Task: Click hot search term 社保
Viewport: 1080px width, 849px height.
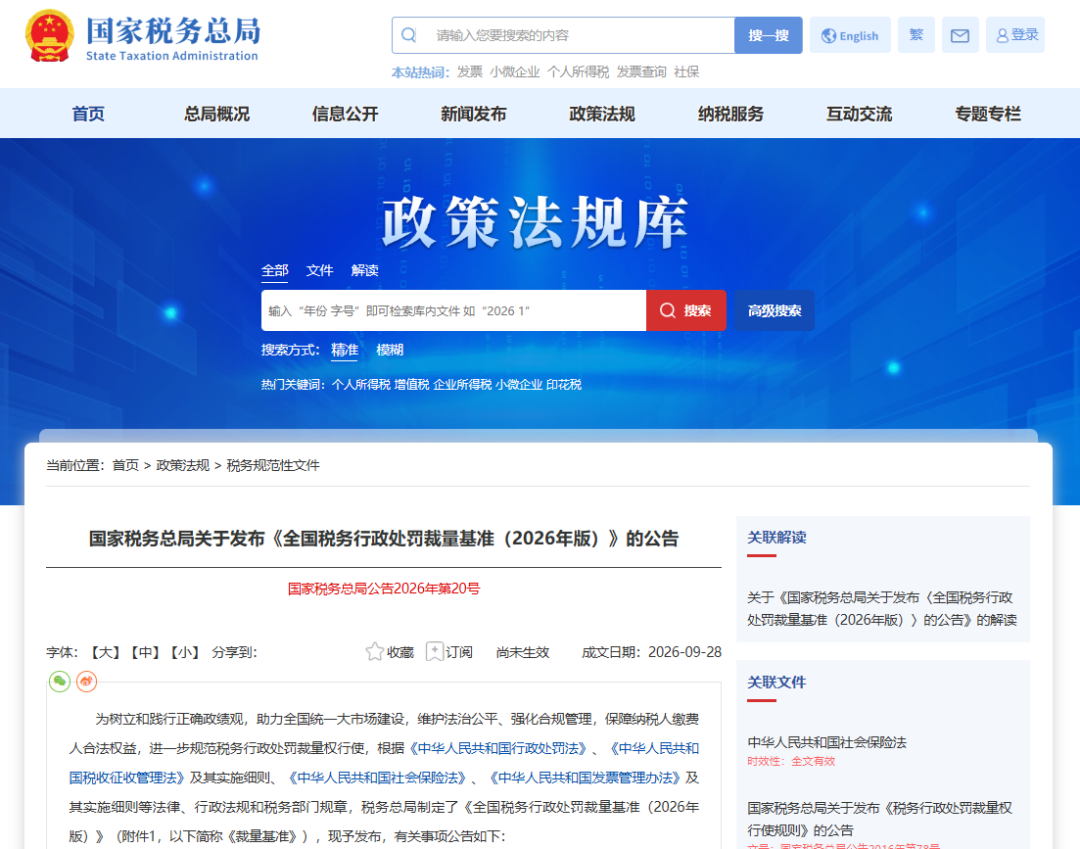Action: pos(687,72)
